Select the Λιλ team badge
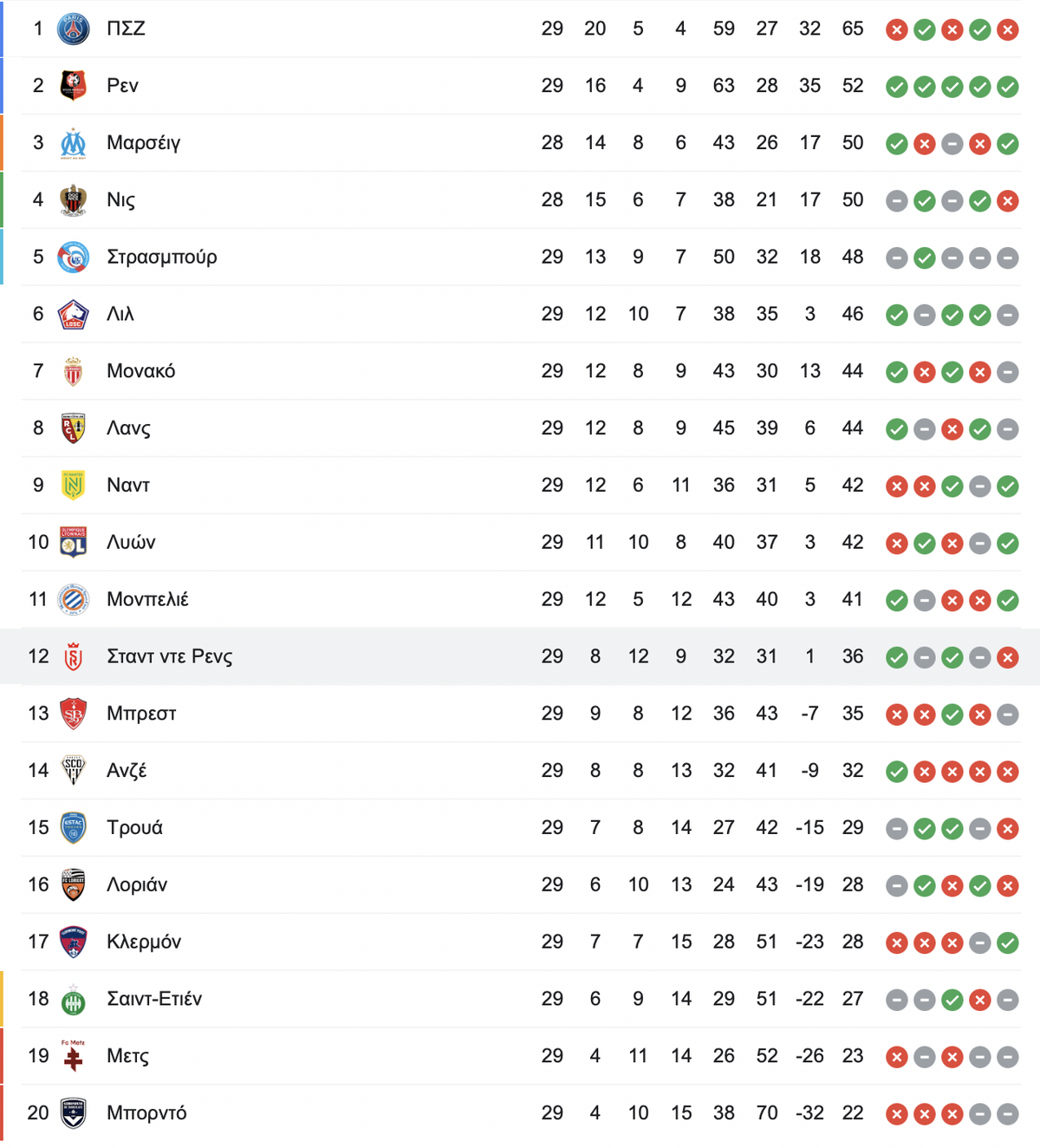 click(73, 314)
